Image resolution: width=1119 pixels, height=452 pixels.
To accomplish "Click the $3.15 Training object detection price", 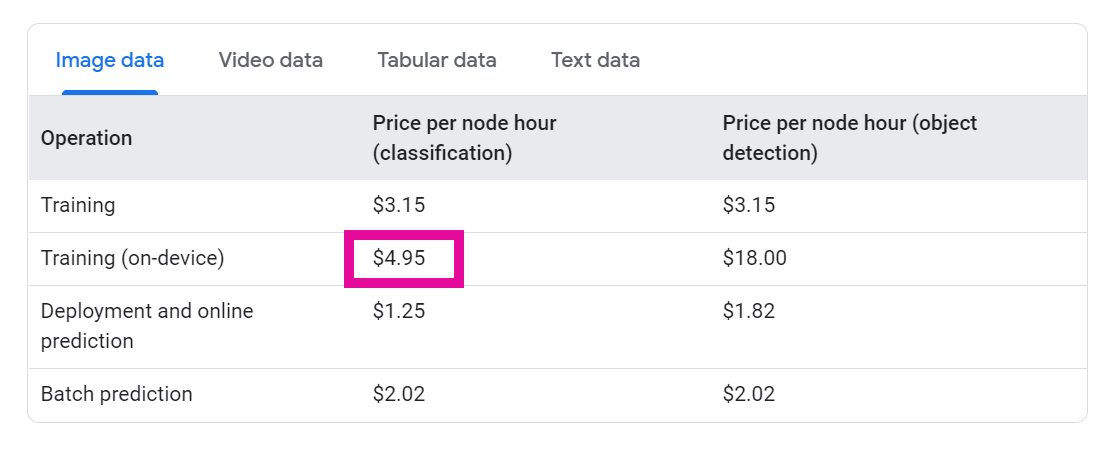I will 749,205.
